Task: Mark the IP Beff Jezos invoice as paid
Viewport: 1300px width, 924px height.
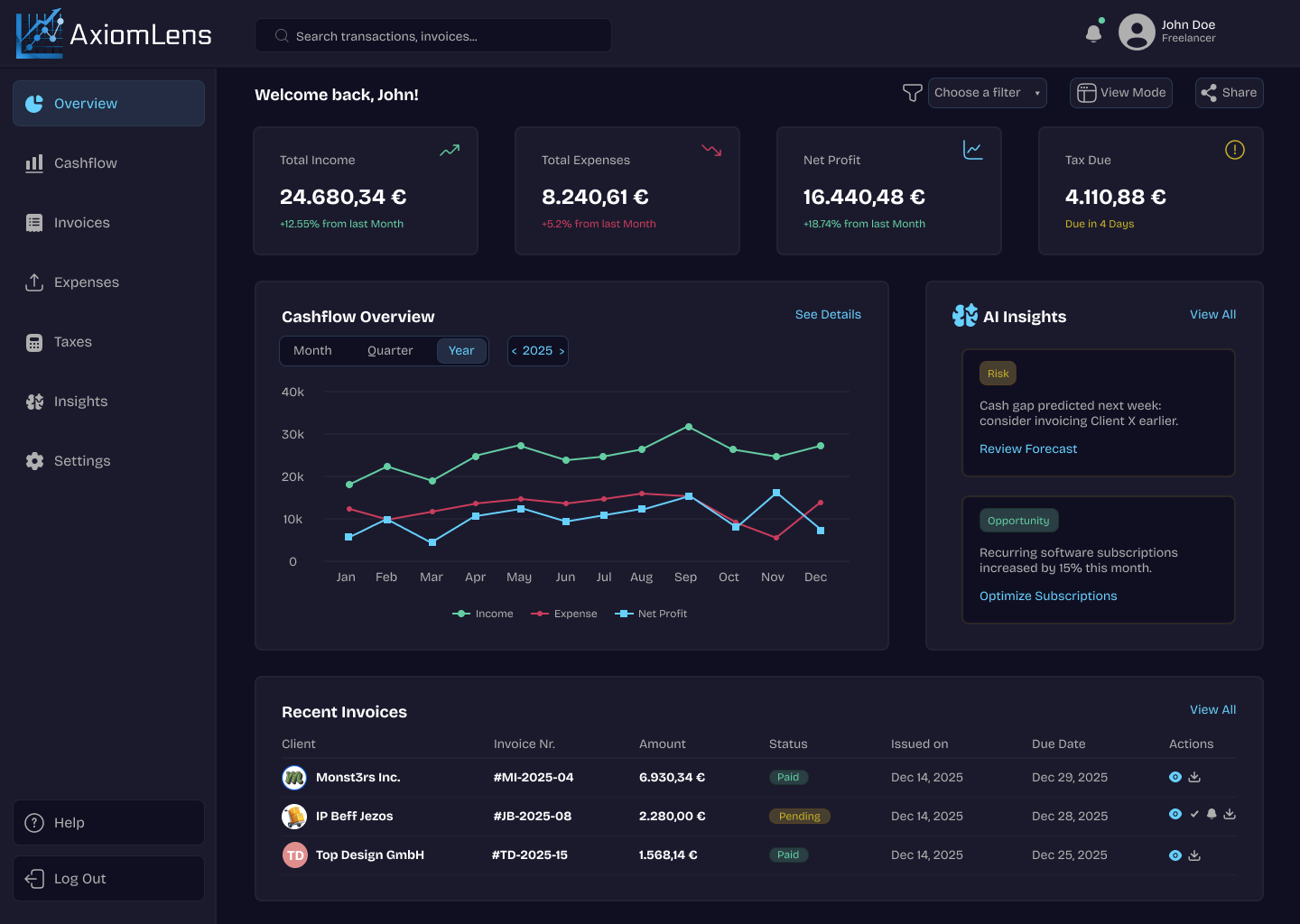Action: pyautogui.click(x=1193, y=814)
